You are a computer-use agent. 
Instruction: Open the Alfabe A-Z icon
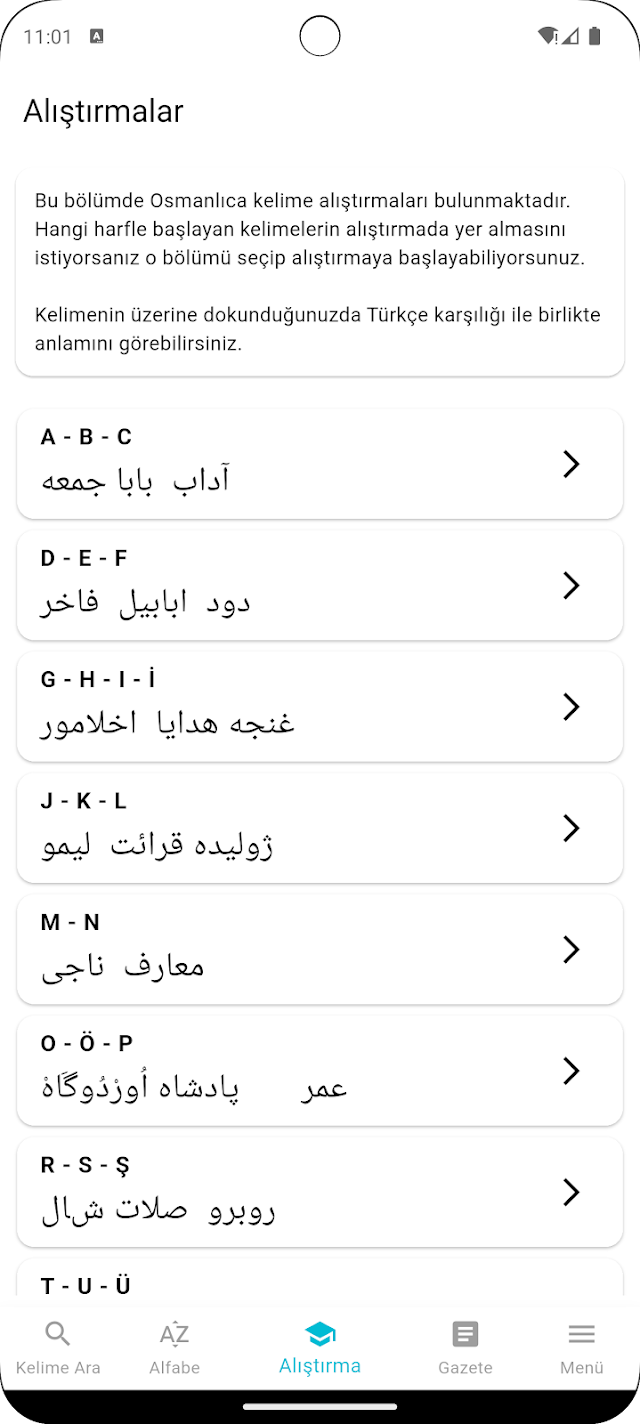coord(174,1334)
